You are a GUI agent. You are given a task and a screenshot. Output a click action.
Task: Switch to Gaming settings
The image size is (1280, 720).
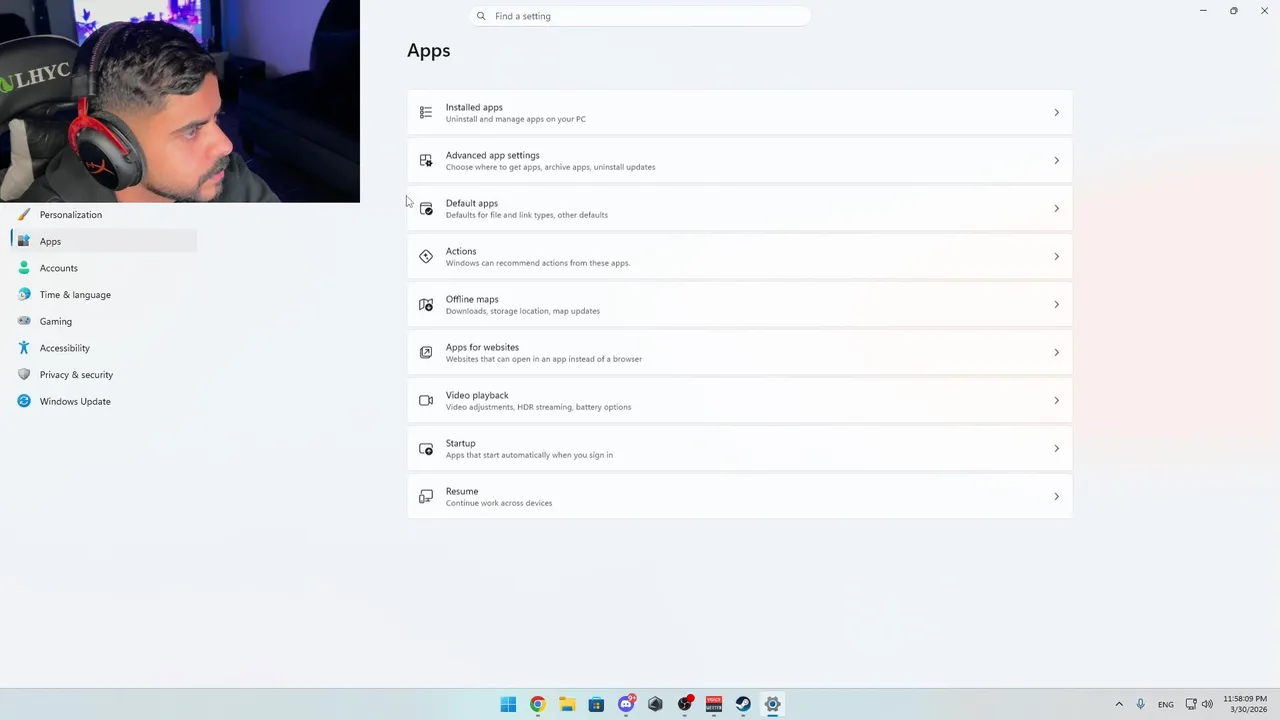[x=104, y=321]
